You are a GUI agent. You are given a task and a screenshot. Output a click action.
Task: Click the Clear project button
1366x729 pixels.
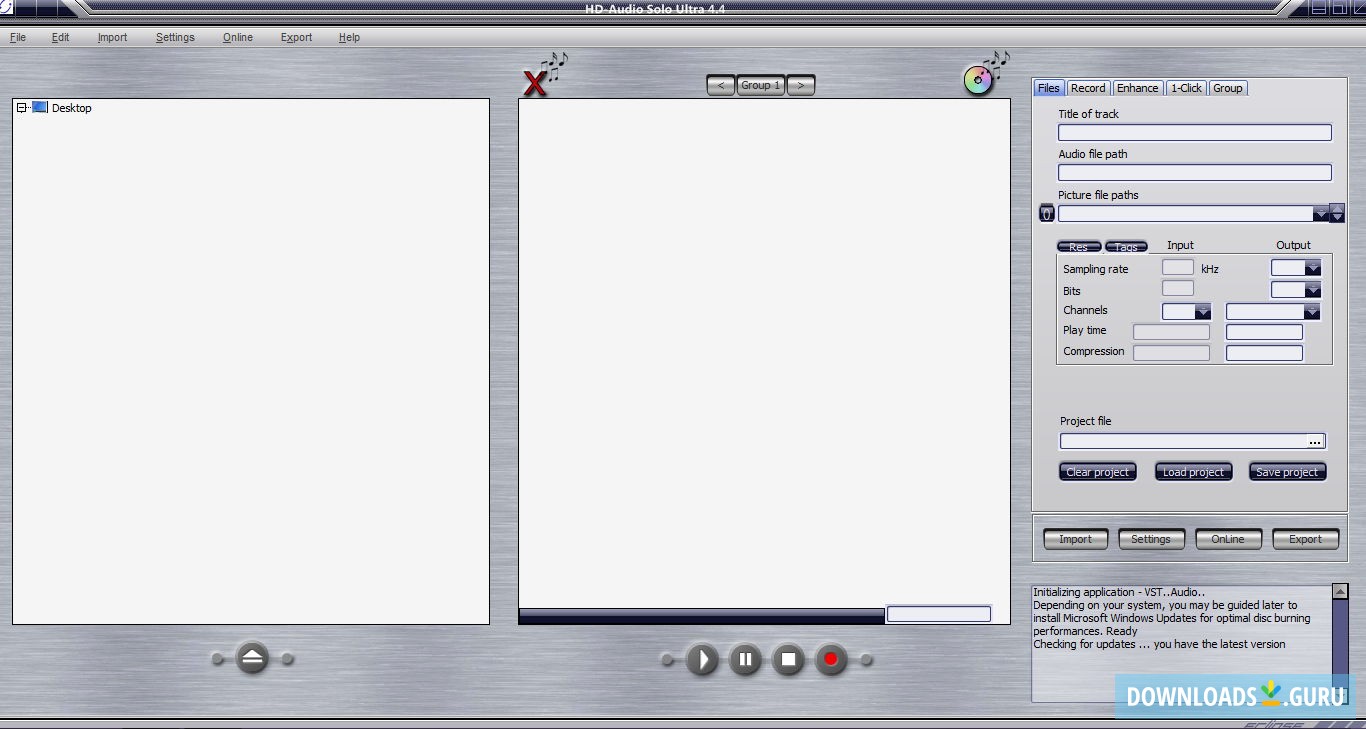1098,472
